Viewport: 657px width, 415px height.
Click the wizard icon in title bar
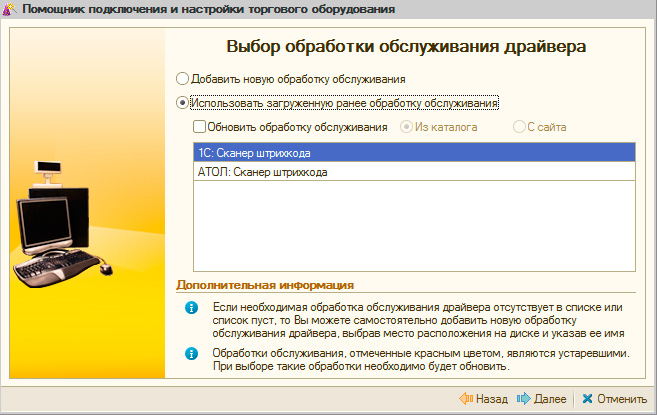pyautogui.click(x=9, y=9)
